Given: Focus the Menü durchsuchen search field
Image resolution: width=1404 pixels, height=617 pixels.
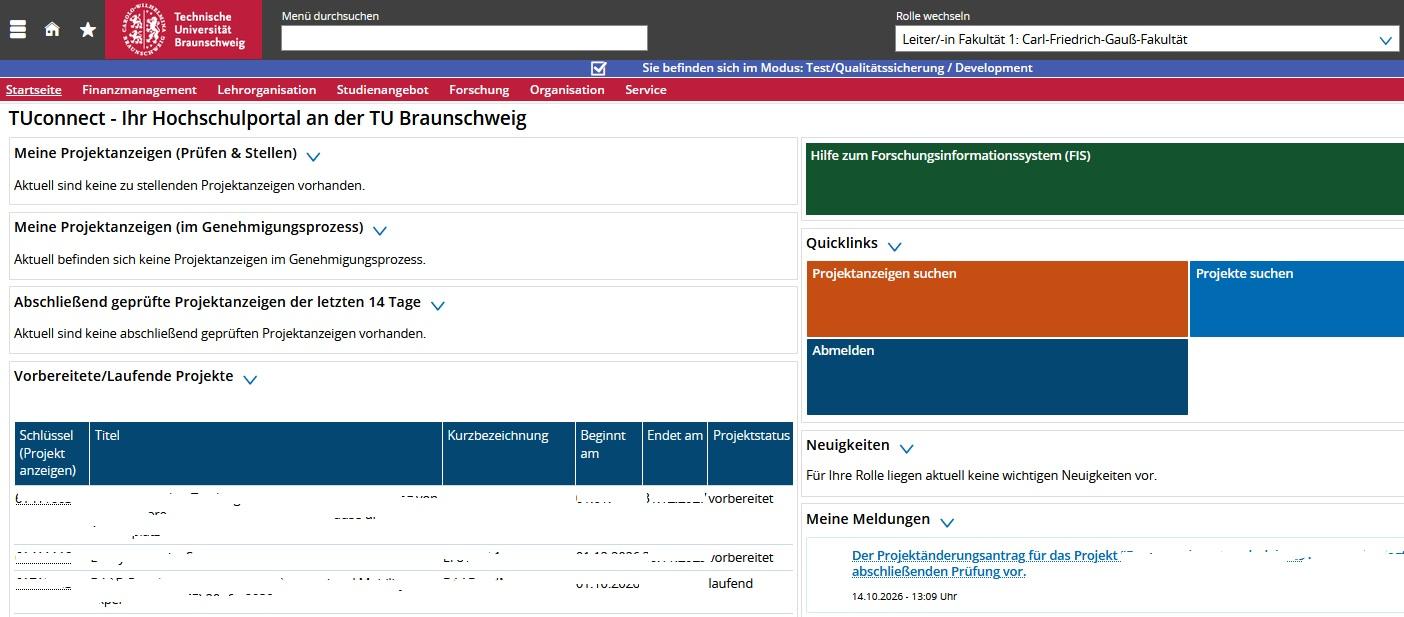Looking at the screenshot, I should (464, 38).
